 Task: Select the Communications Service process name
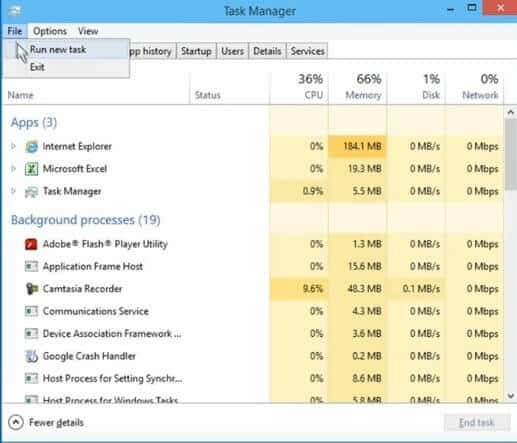point(96,311)
